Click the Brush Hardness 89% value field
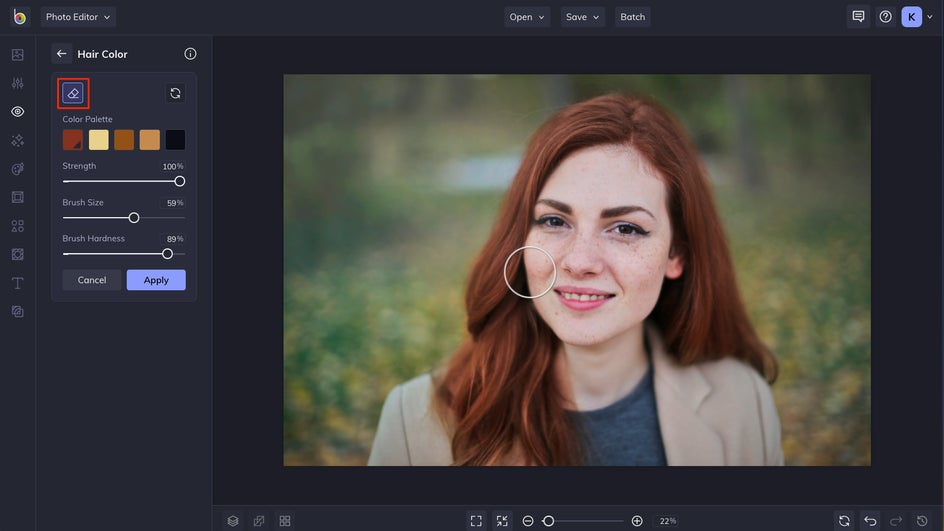Screen dimensions: 944x531 click(x=175, y=239)
